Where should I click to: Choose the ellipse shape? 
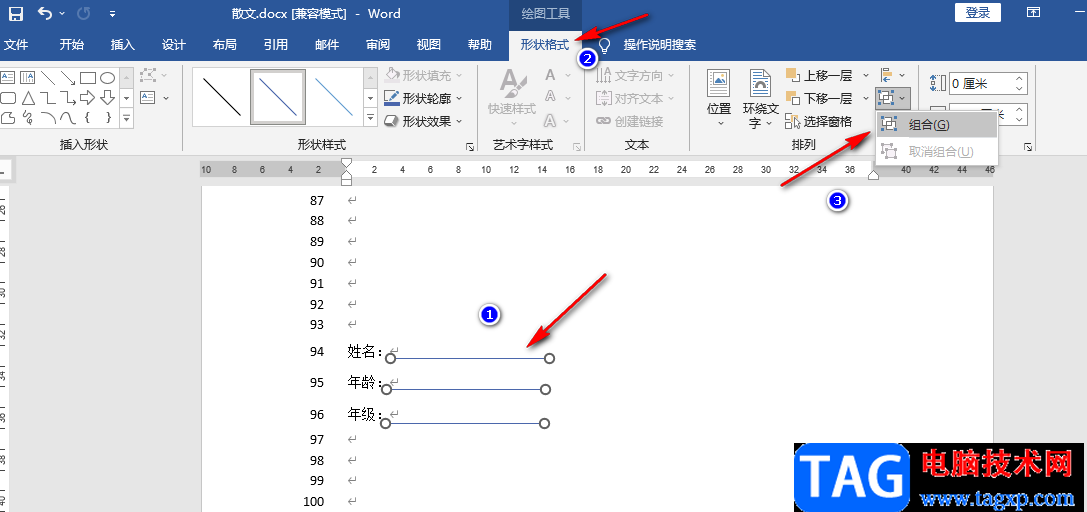point(107,77)
